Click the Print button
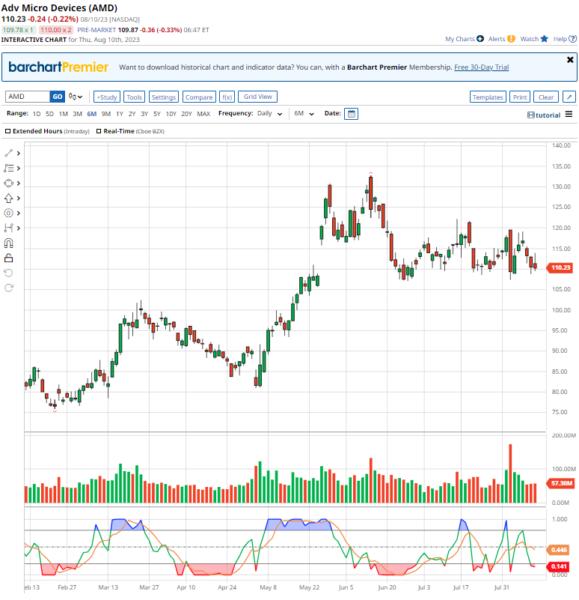This screenshot has height=600, width=579. point(520,97)
